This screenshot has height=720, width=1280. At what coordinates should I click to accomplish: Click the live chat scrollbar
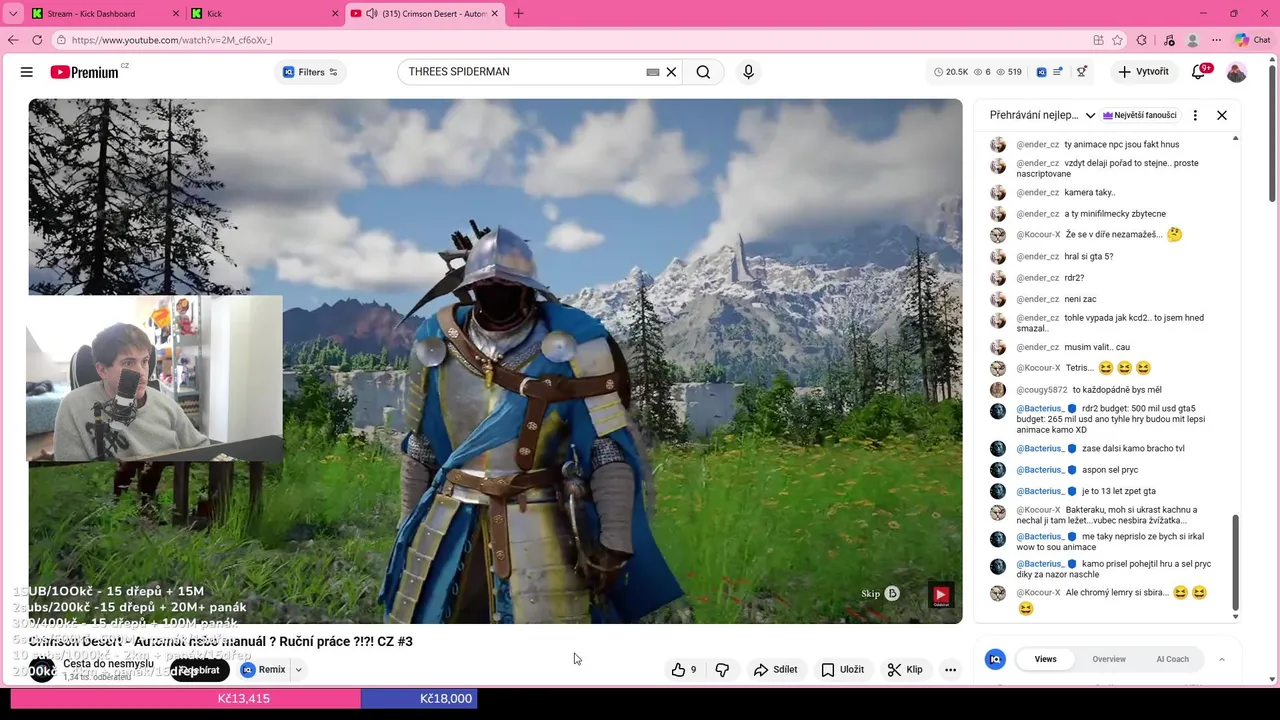(1236, 563)
